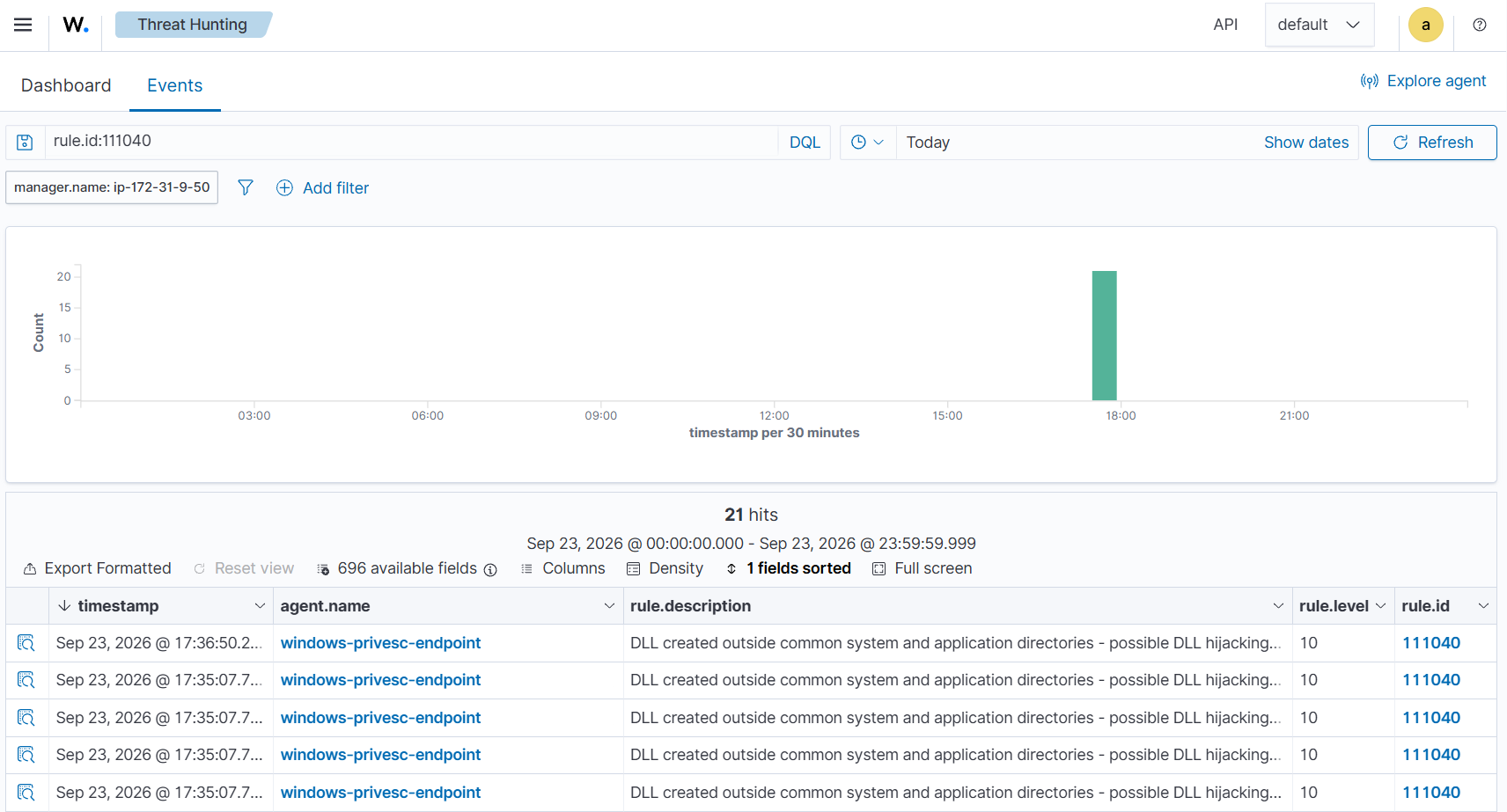Screen dimensions: 1507x812
Task: Open windows-privesc-endpoint agent in first row
Action: tap(380, 643)
